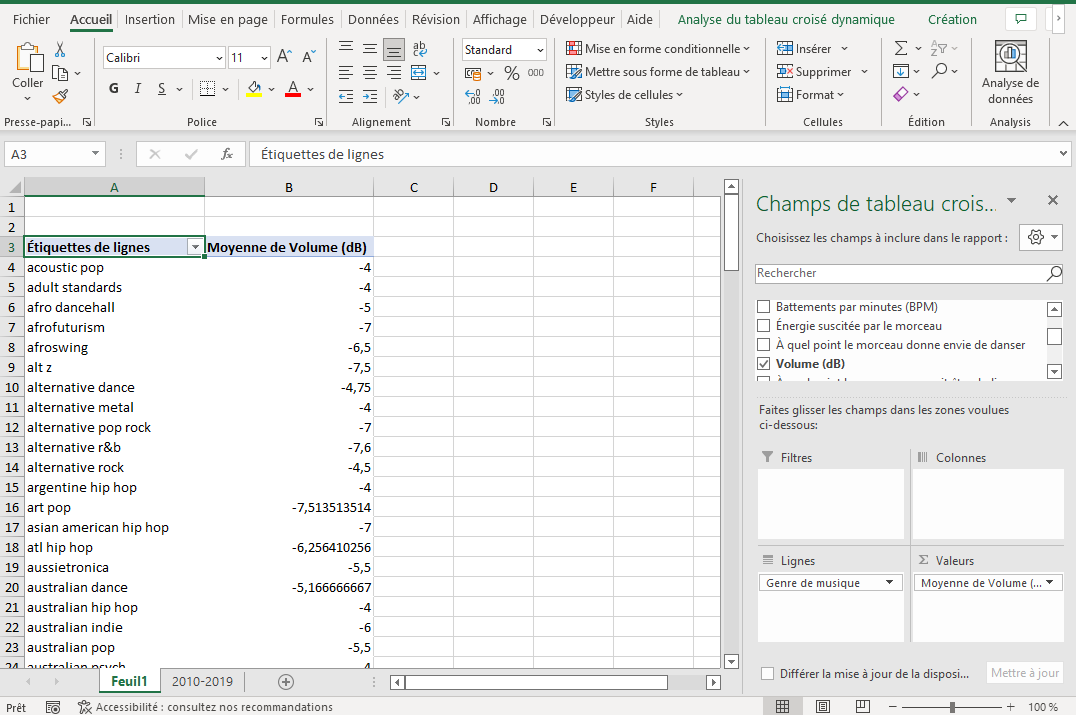Expand the Genre de musique field menu
The image size is (1076, 715).
[889, 583]
